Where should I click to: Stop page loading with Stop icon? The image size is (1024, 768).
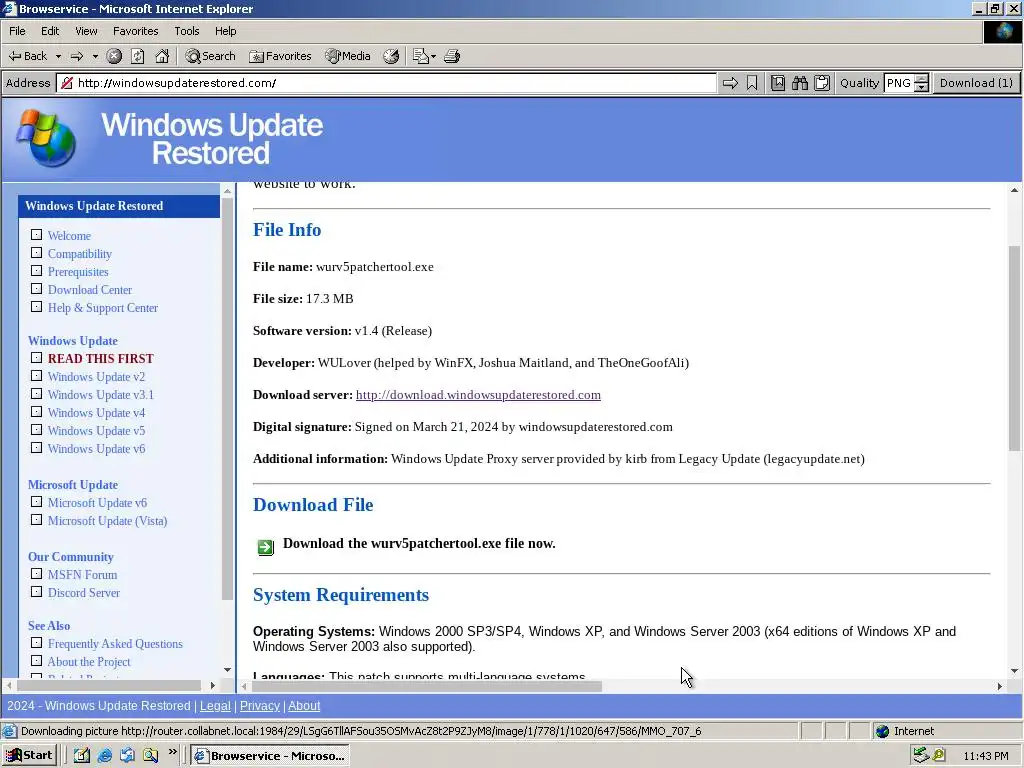pyautogui.click(x=114, y=56)
